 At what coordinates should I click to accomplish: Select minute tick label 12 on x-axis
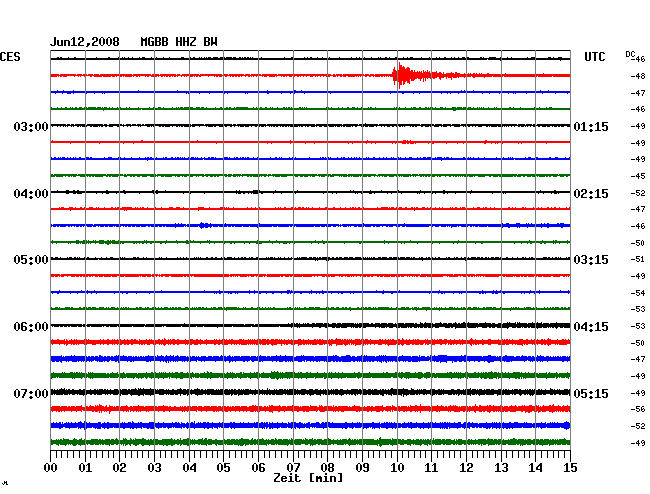click(466, 467)
